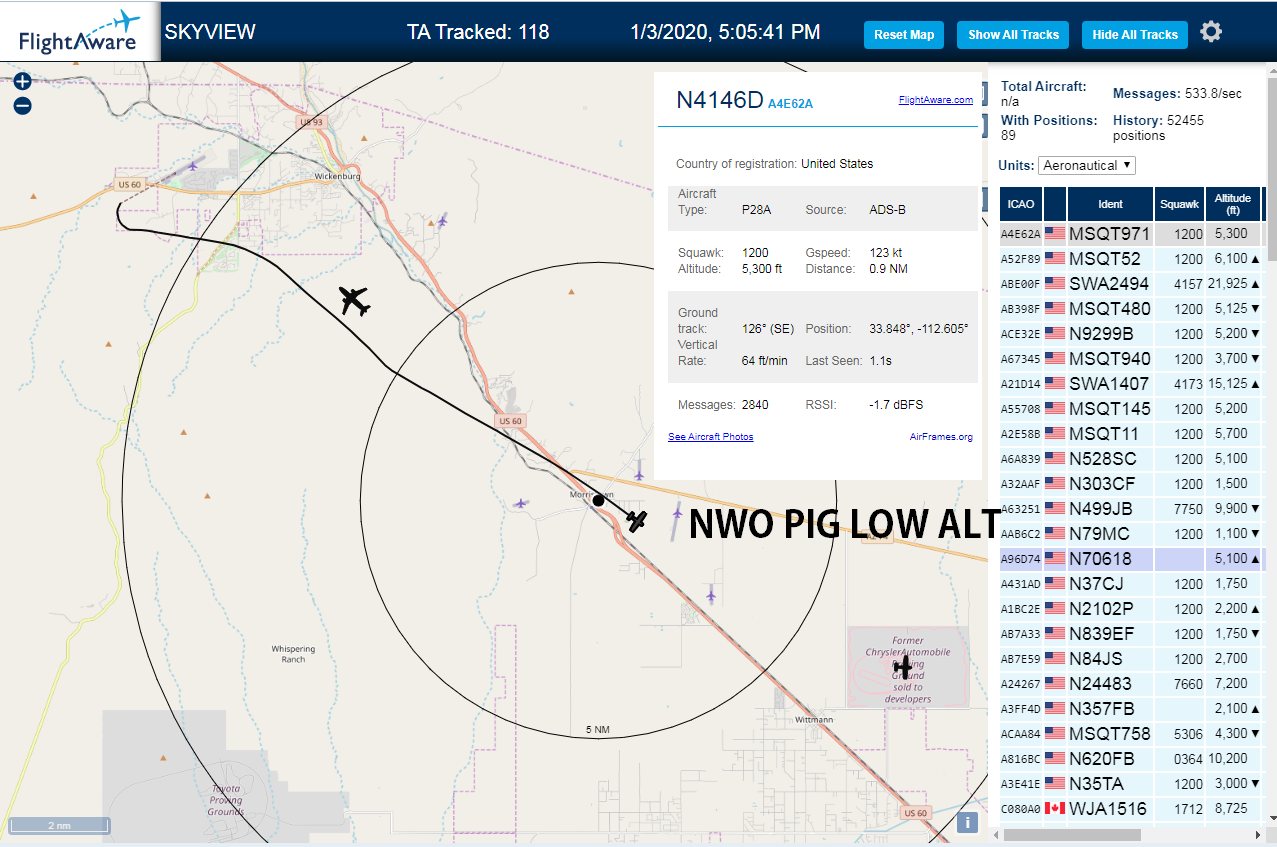Select the MSQT52 row

1132,259
